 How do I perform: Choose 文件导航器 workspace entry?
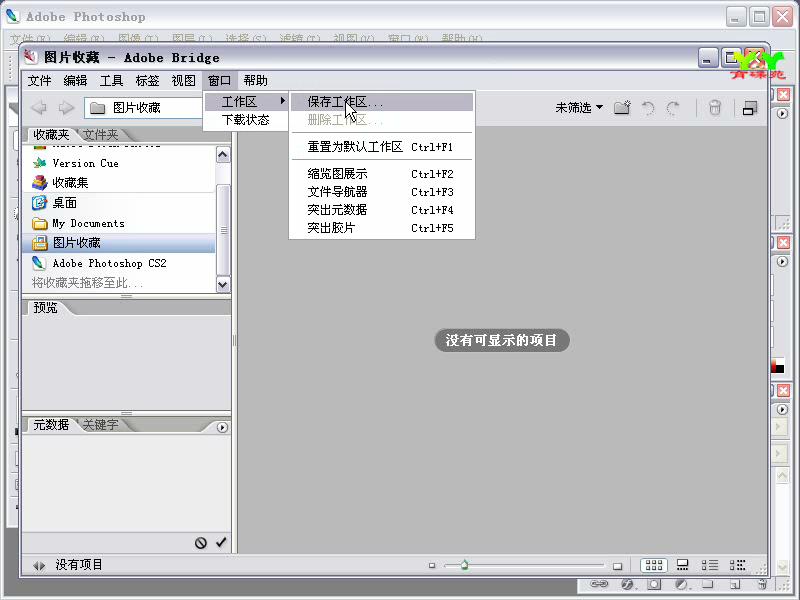tap(382, 192)
